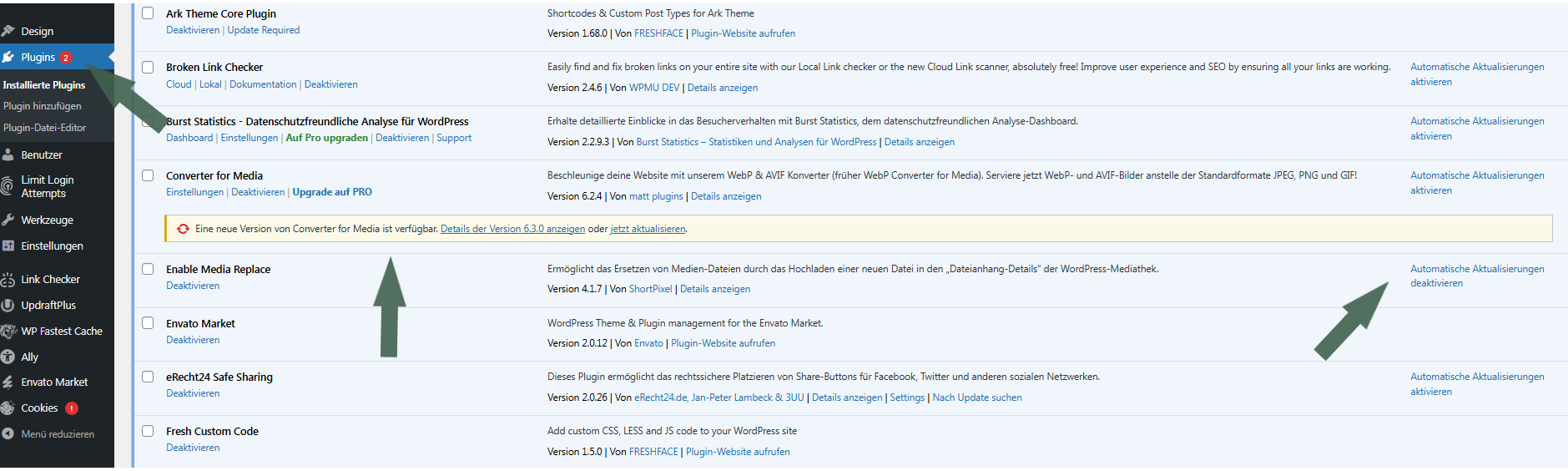Open FRESHFACE author link for Ark Theme

coord(658,33)
